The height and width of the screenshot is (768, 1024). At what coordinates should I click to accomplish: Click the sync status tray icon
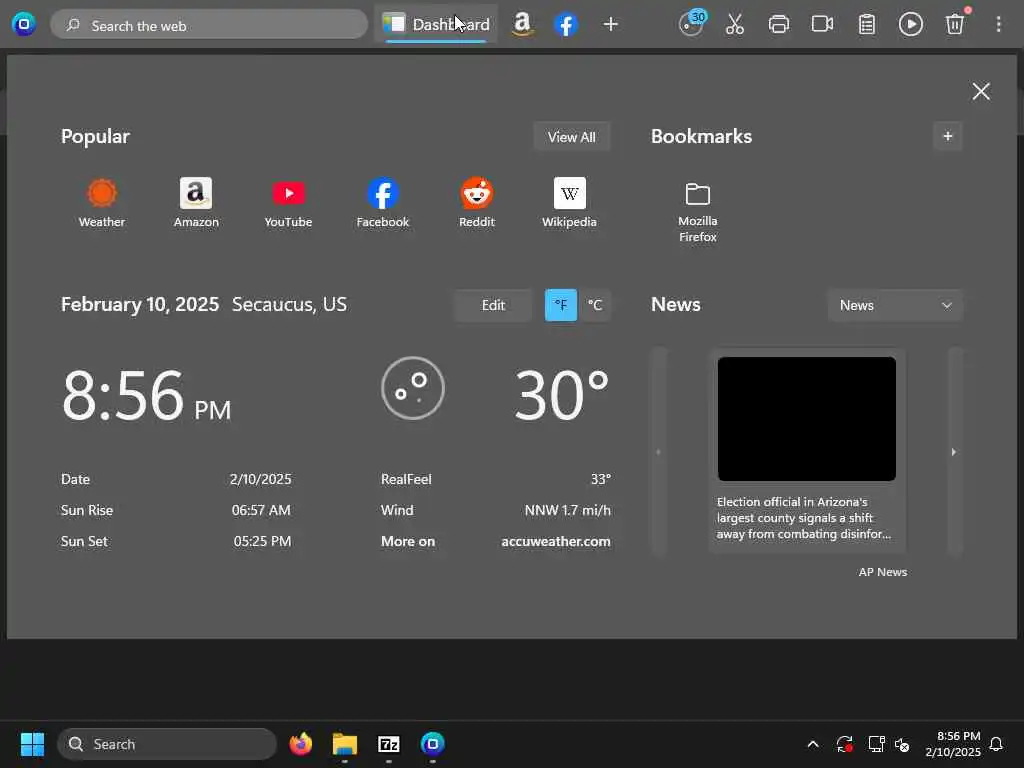(x=844, y=744)
